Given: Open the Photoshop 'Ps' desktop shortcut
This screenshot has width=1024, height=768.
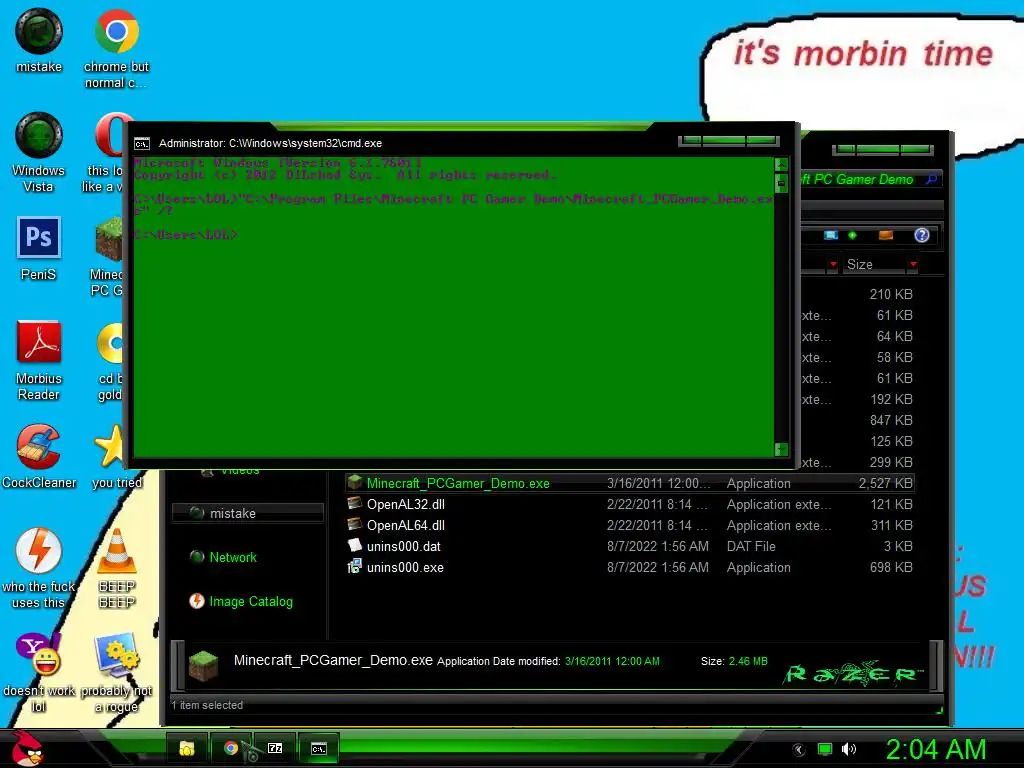Looking at the screenshot, I should pyautogui.click(x=39, y=248).
